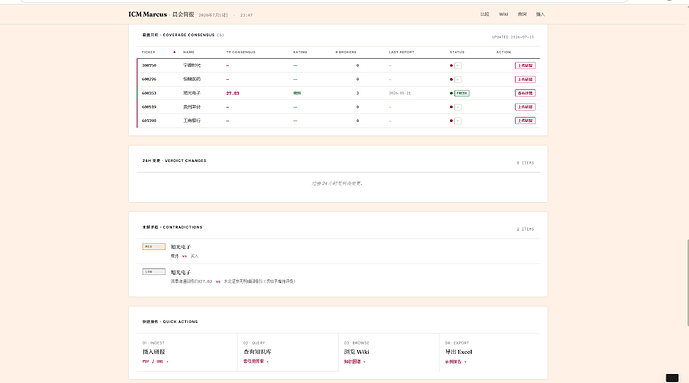Click the action button for ticker 600276

pyautogui.click(x=525, y=79)
